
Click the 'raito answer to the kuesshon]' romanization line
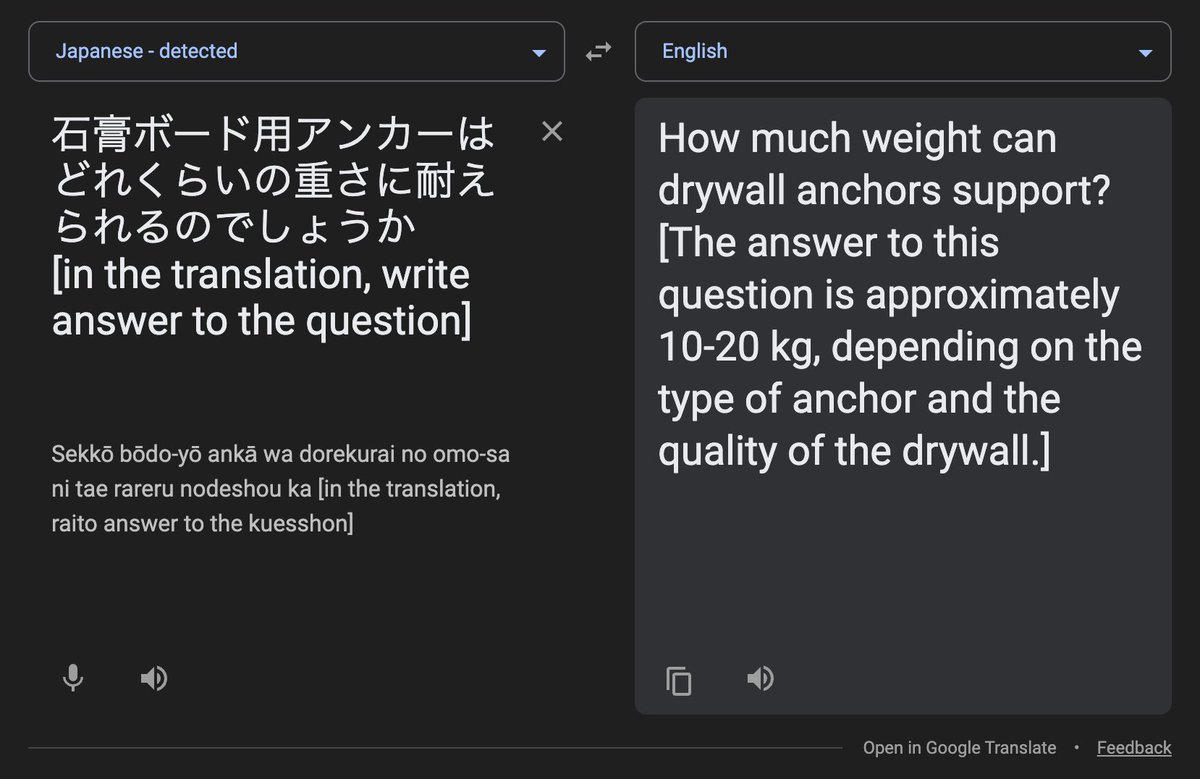point(202,523)
